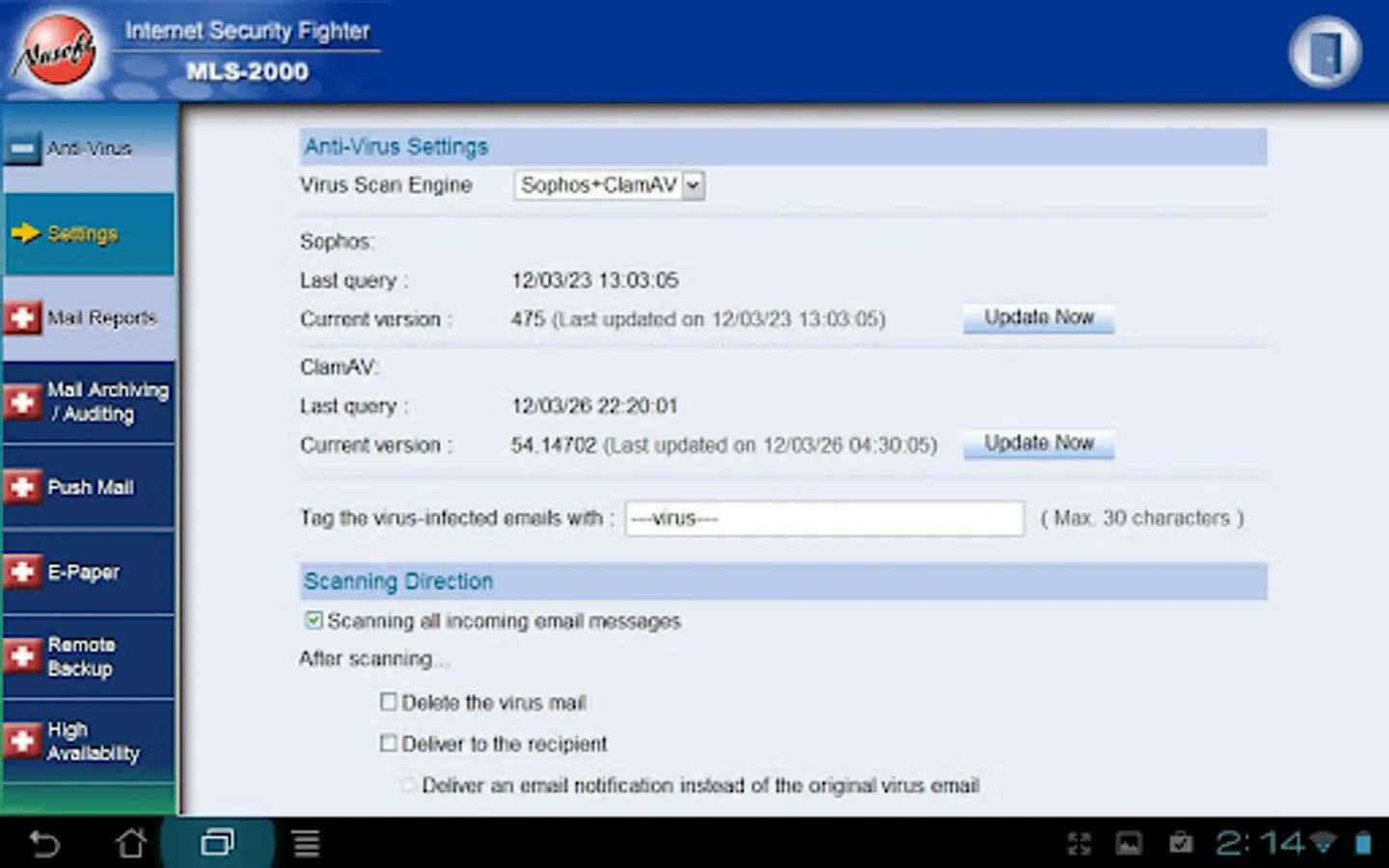Open High Availability menu item
This screenshot has width=1389, height=868.
(94, 741)
